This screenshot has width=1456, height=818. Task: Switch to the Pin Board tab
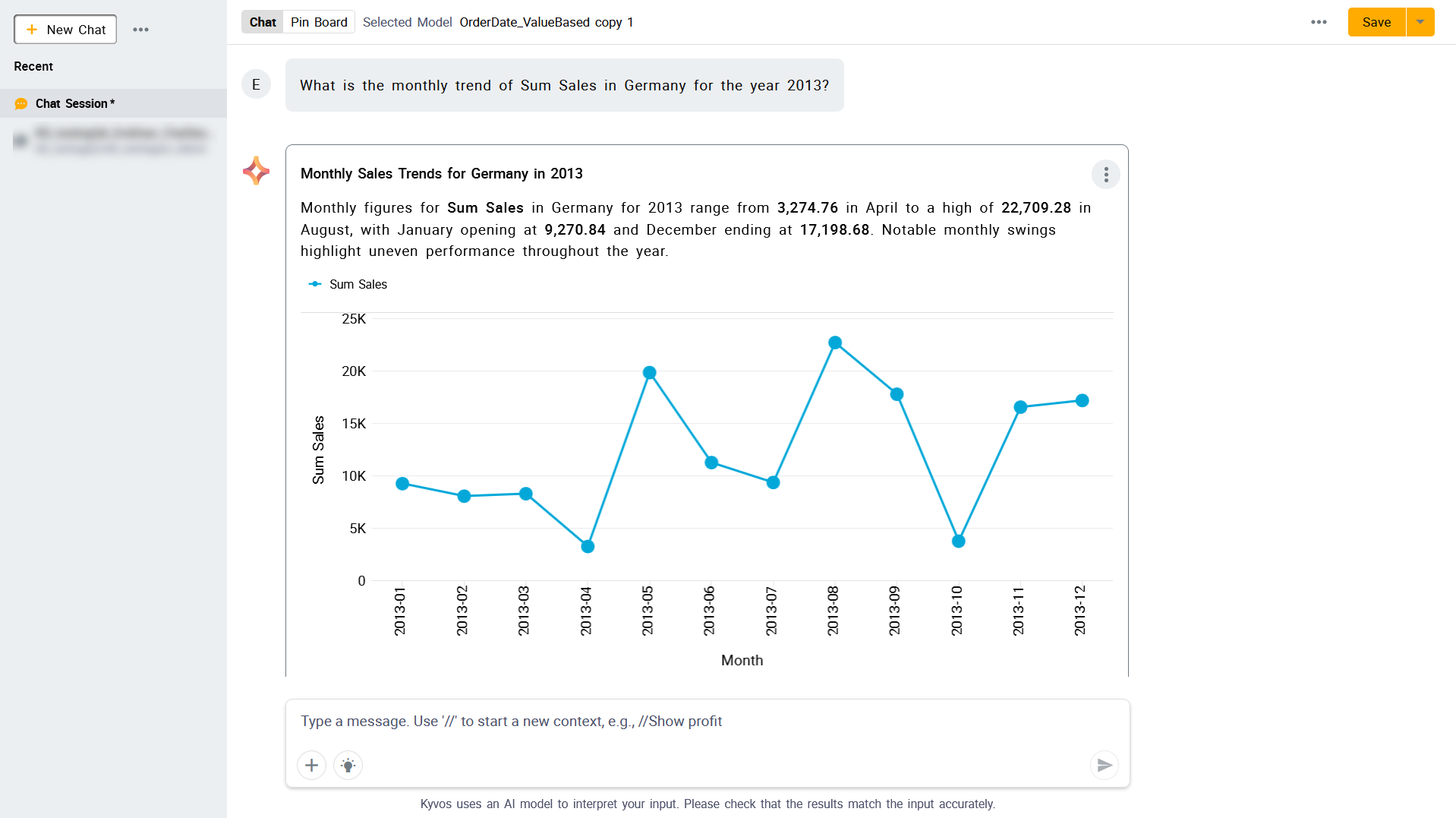tap(319, 22)
